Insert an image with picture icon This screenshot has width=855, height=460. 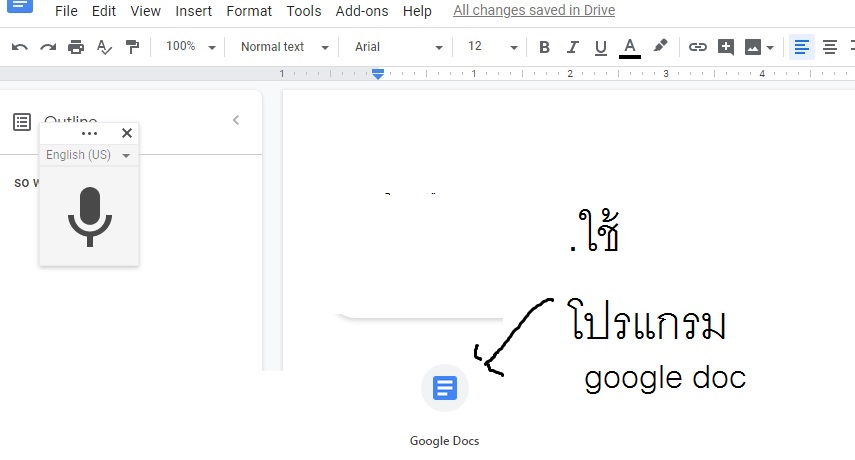point(753,47)
